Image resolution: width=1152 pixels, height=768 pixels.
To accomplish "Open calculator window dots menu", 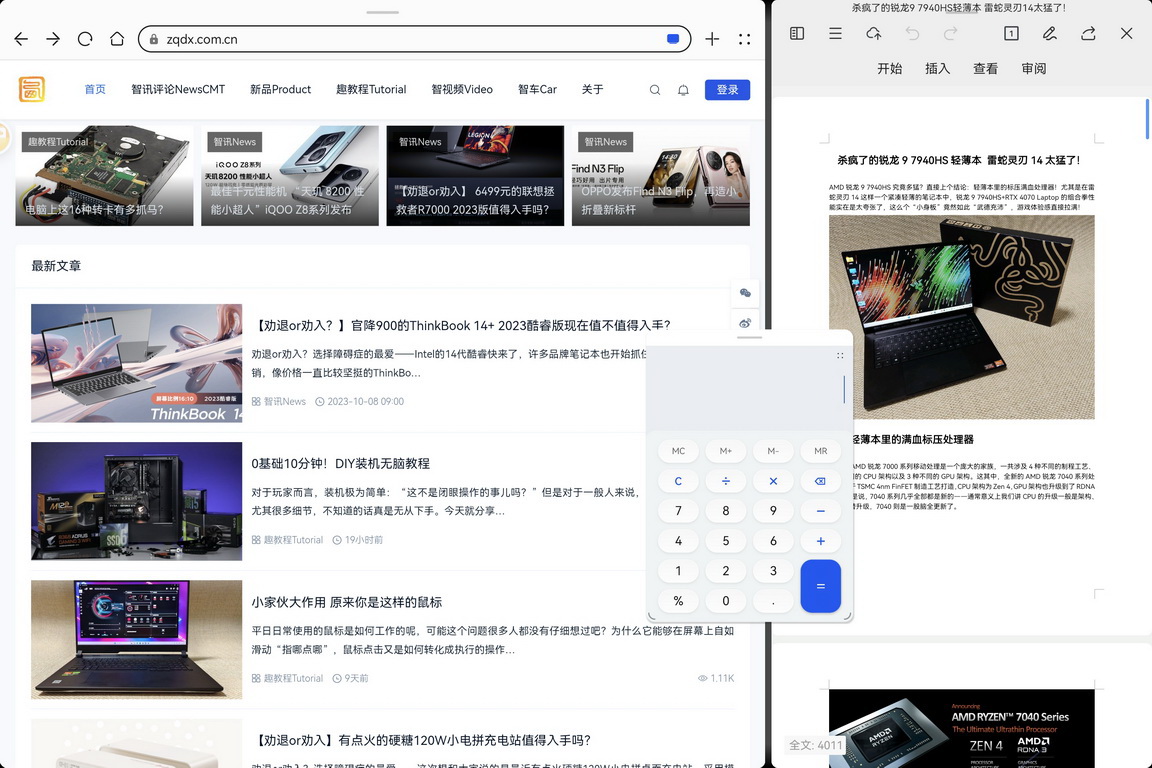I will [840, 355].
